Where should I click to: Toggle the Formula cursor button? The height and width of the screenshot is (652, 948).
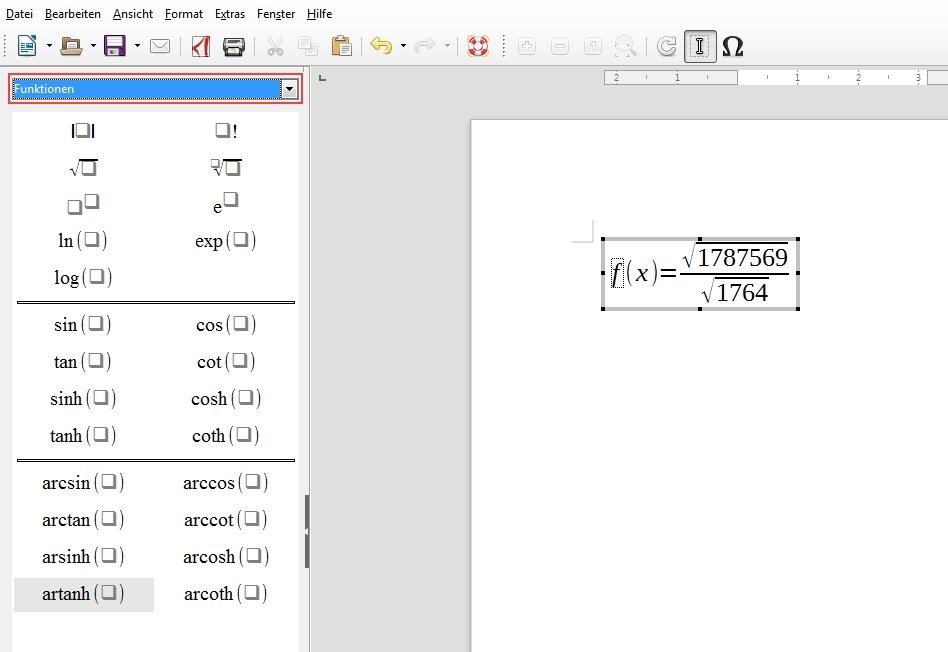click(x=700, y=46)
